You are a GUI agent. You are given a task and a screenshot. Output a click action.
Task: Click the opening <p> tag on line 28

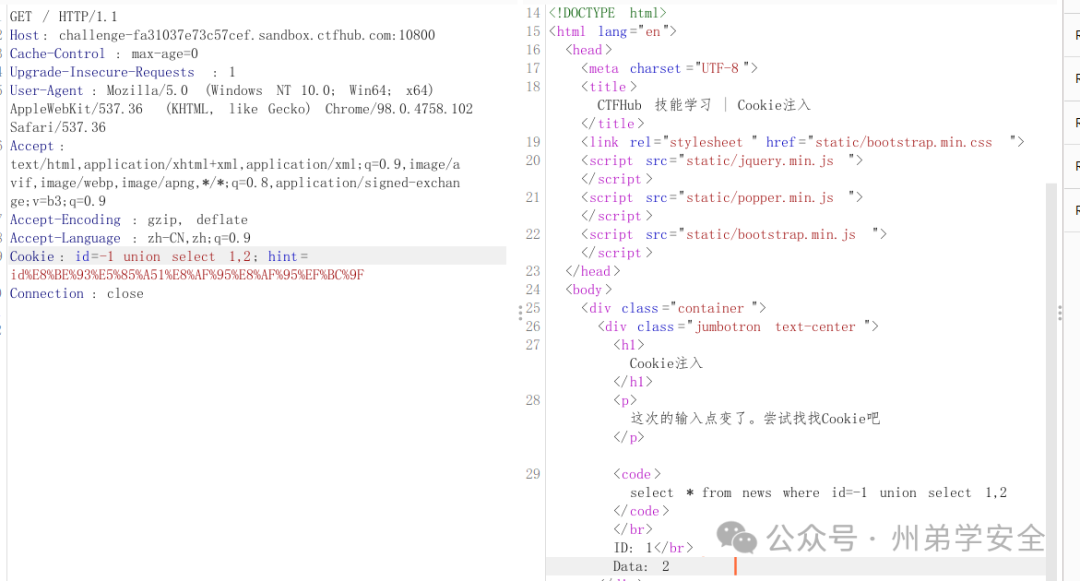click(x=625, y=401)
